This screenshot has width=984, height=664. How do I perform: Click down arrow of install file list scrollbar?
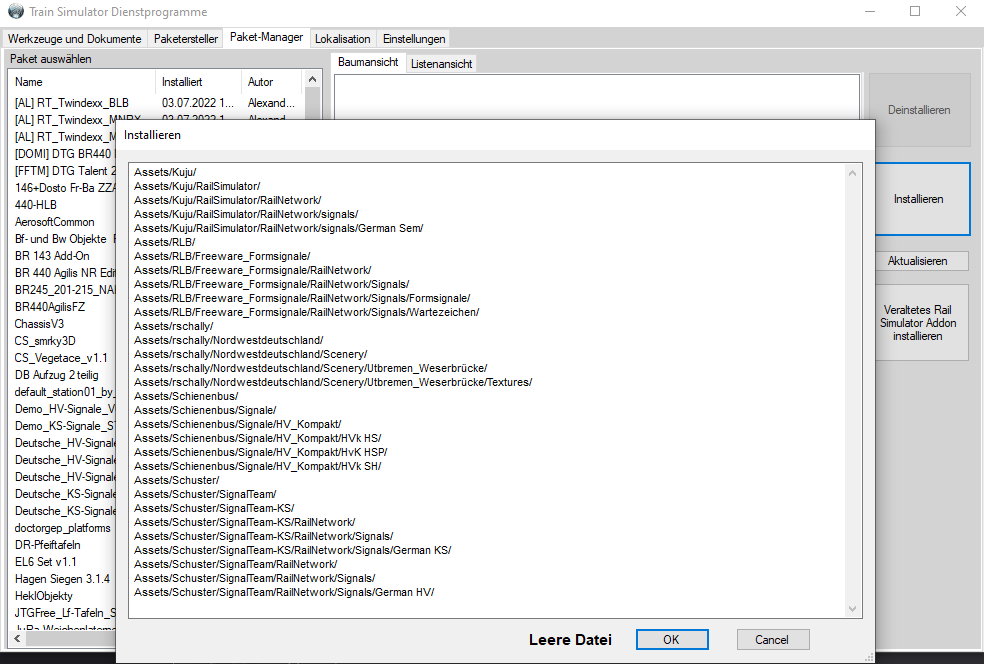point(852,608)
